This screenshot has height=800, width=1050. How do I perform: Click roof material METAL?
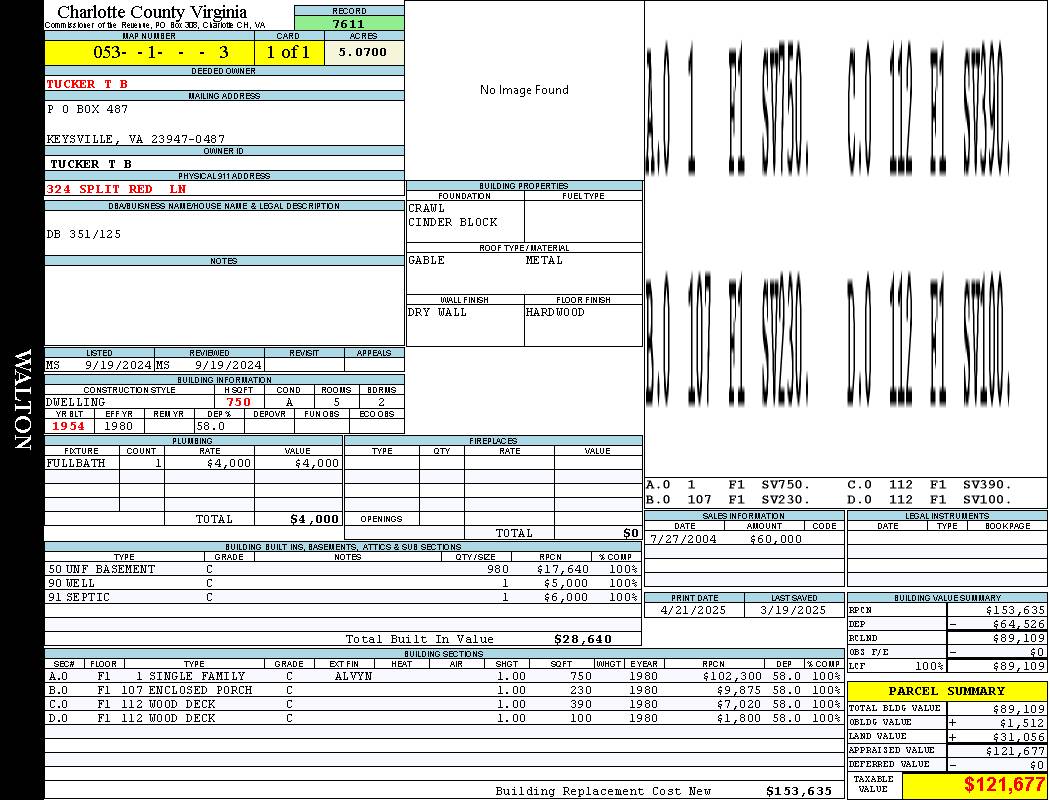[x=544, y=260]
